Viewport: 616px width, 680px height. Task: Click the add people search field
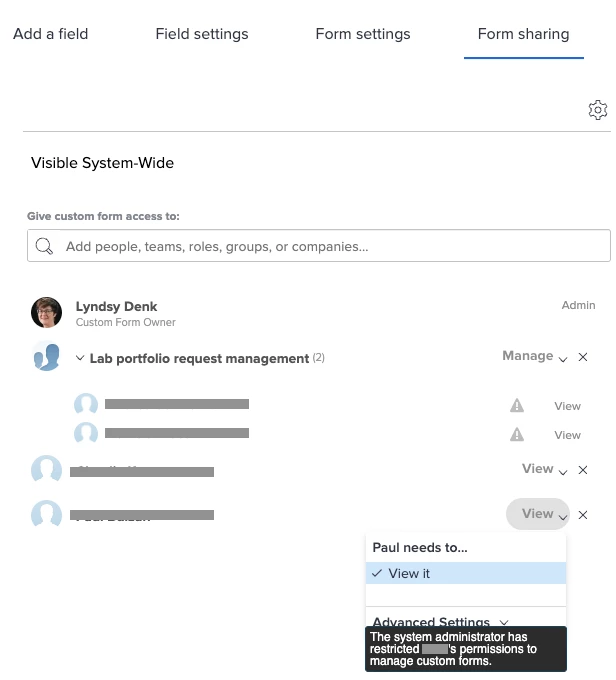pos(319,245)
